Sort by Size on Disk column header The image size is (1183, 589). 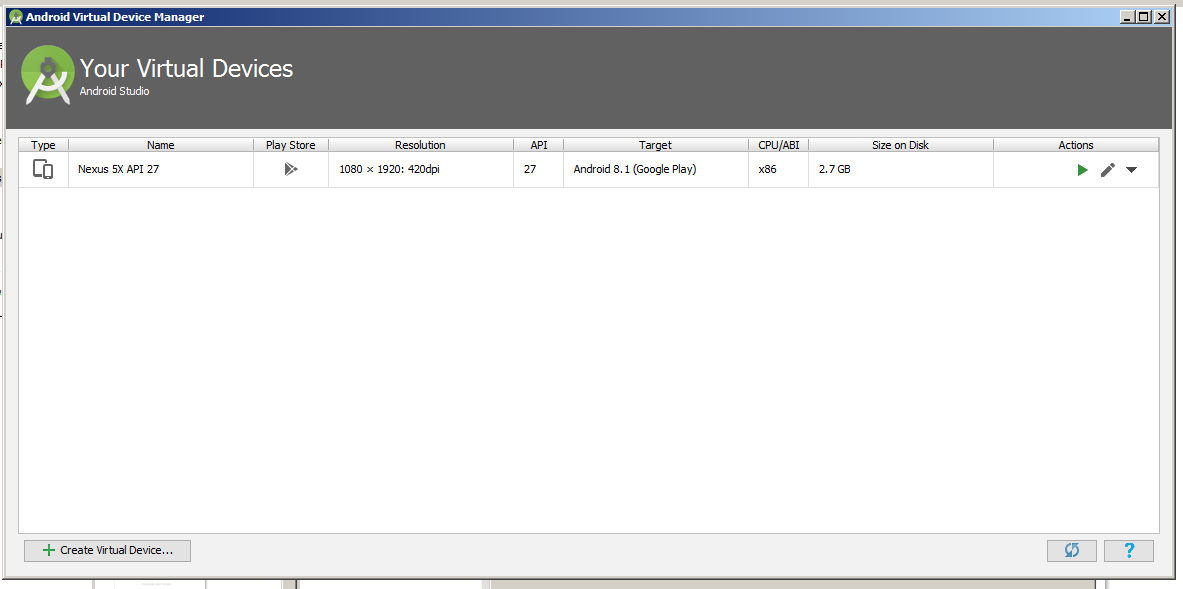coord(900,145)
